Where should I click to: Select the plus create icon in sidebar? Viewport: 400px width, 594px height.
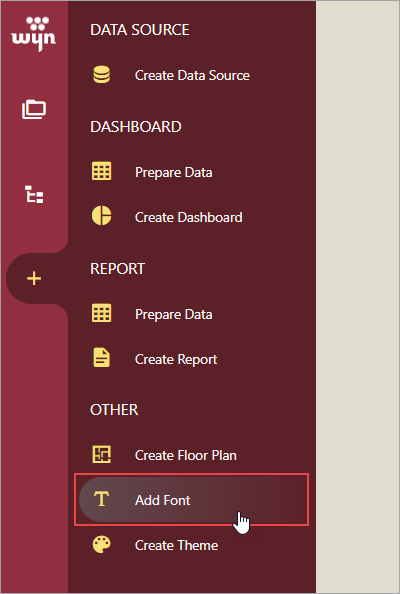tap(34, 279)
